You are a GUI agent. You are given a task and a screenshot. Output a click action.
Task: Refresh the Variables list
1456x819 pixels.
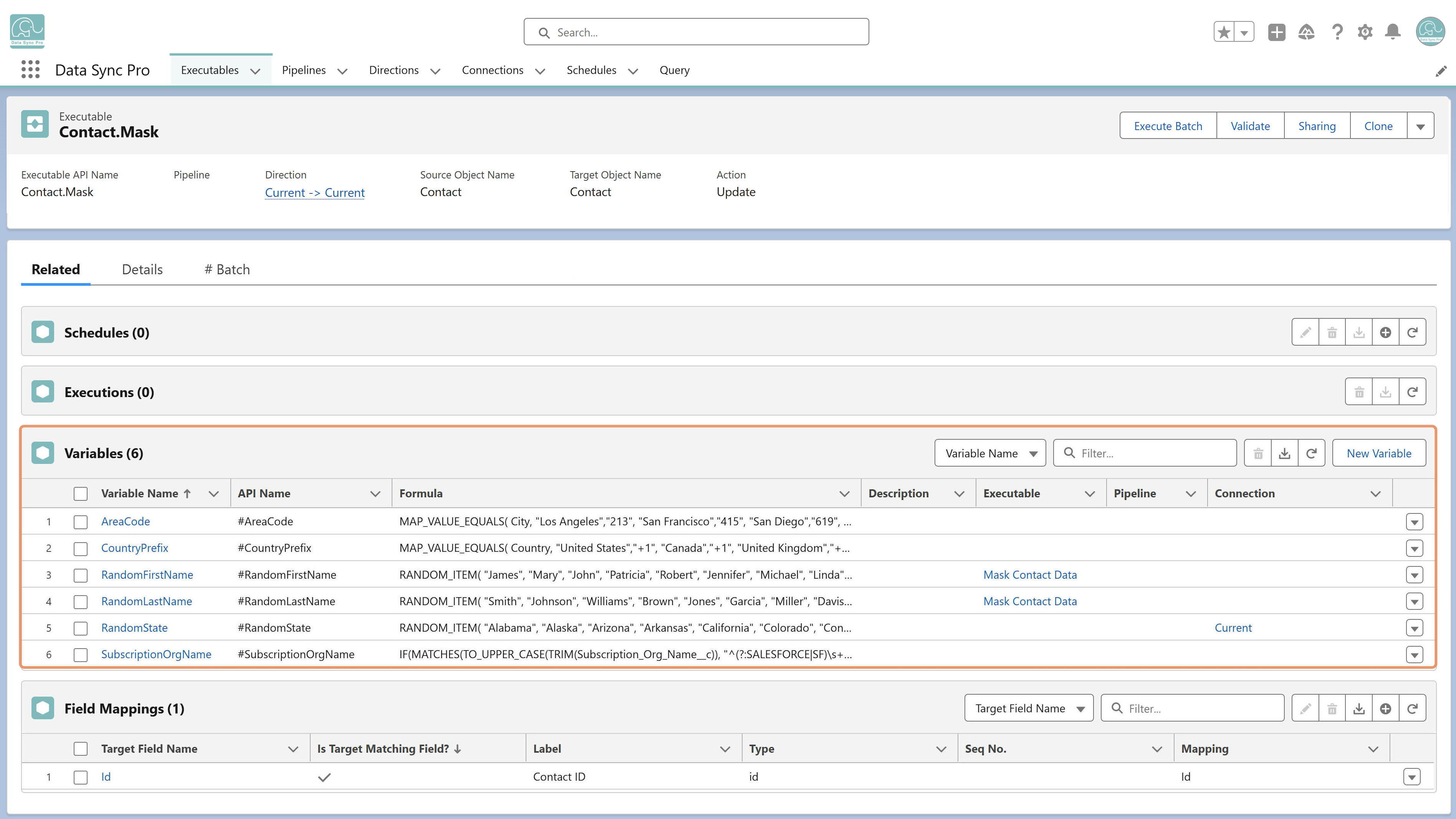pyautogui.click(x=1311, y=453)
